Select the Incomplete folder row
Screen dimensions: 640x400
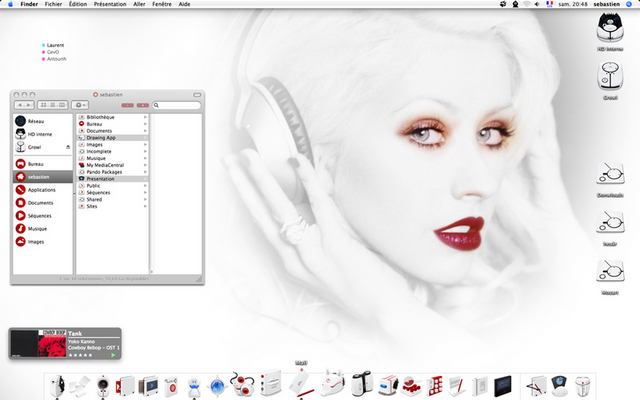(x=112, y=151)
